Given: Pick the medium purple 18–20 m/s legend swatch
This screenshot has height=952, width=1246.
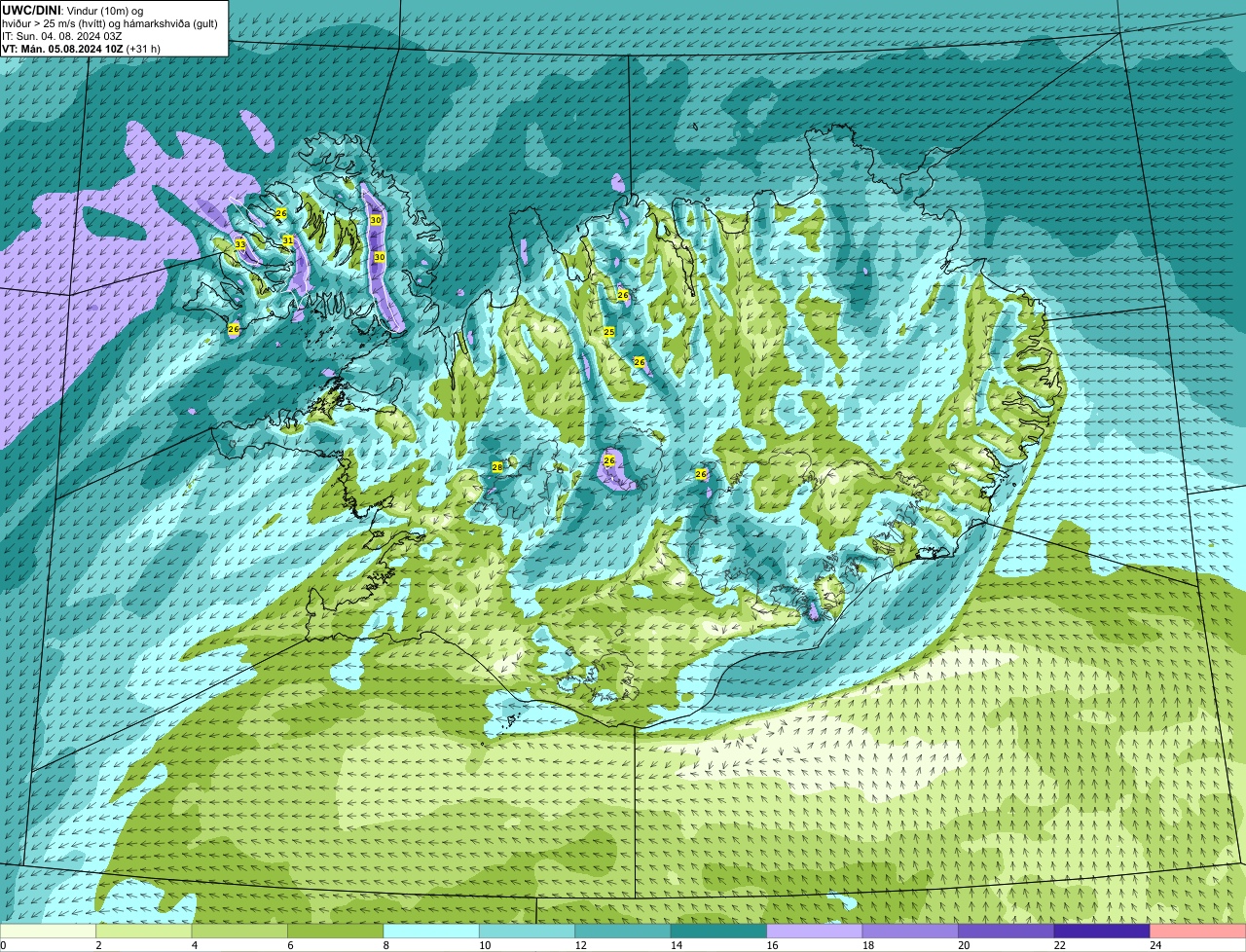Looking at the screenshot, I should click(911, 932).
